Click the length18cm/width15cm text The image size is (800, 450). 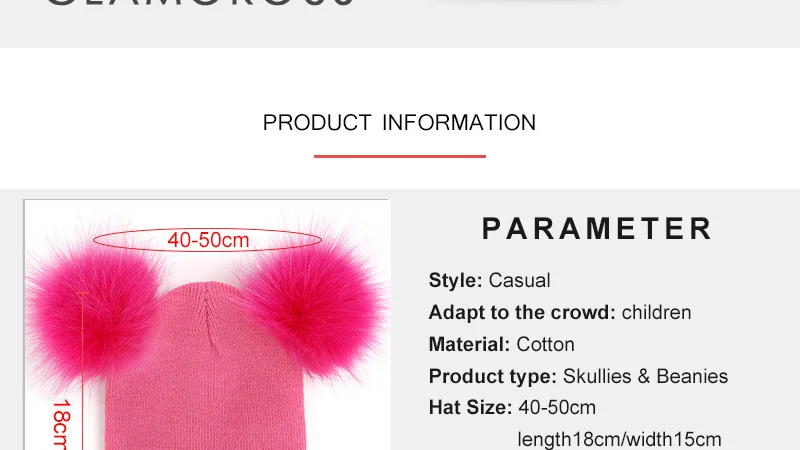tap(619, 439)
